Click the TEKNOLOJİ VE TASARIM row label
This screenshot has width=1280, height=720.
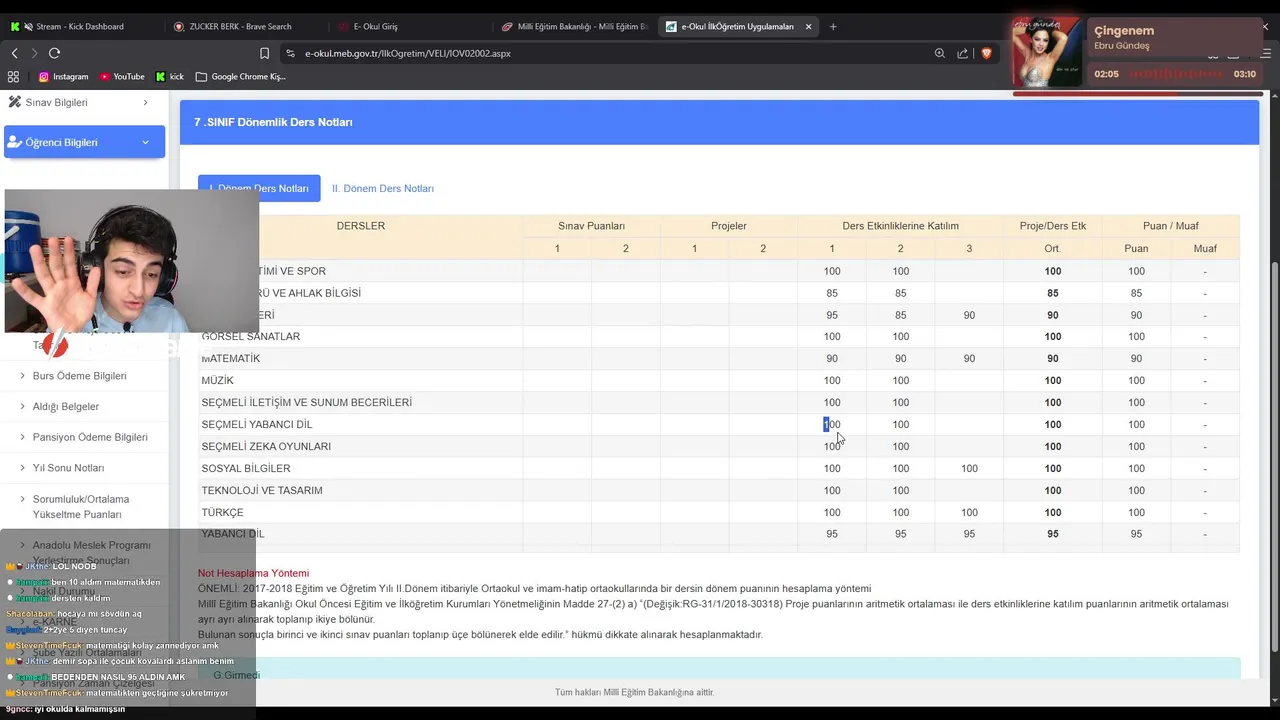click(x=262, y=491)
